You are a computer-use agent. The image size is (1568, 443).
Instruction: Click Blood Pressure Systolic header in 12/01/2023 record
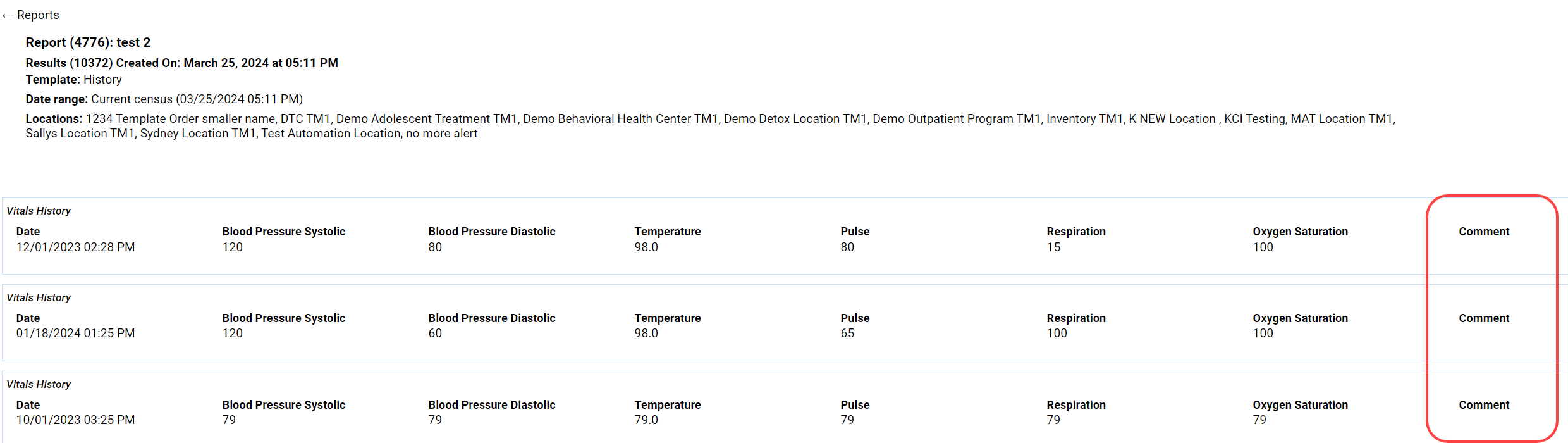tap(283, 232)
